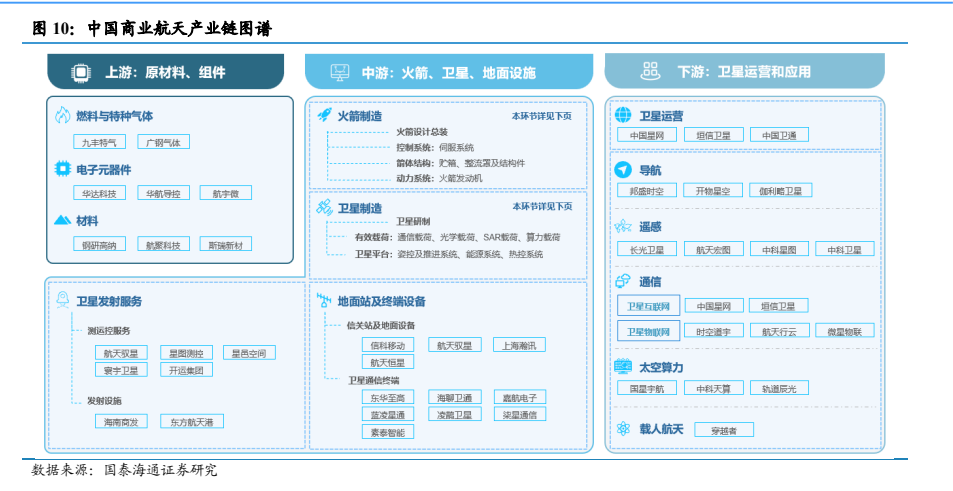Viewport: 953px width, 491px height.
Task: Click the 钢研高纳 materials box
Action: [x=99, y=244]
